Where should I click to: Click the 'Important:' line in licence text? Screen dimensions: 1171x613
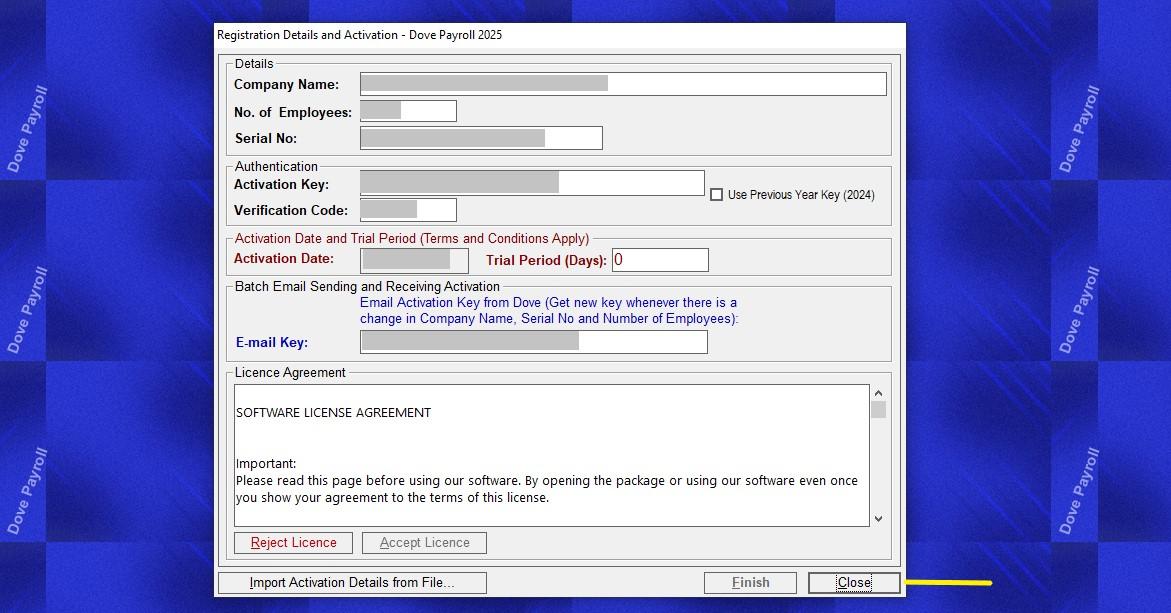point(266,464)
